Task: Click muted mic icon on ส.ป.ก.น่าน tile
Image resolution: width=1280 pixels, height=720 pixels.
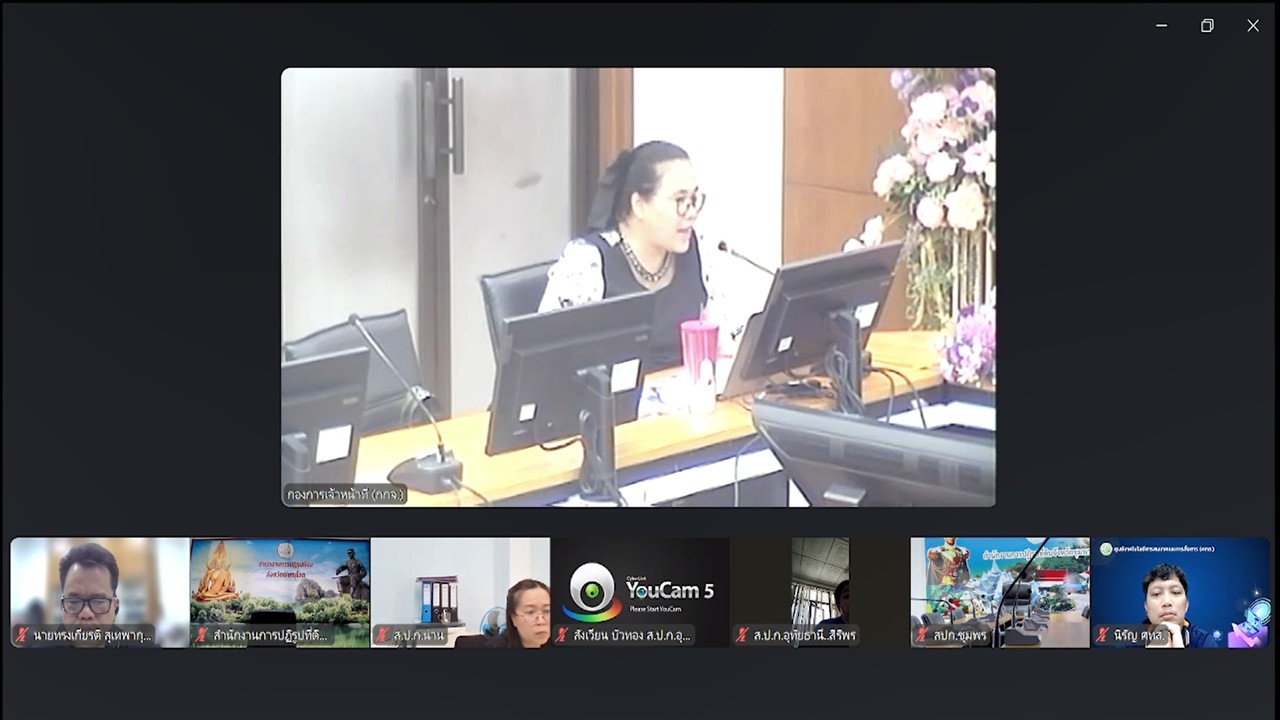Action: tap(382, 635)
